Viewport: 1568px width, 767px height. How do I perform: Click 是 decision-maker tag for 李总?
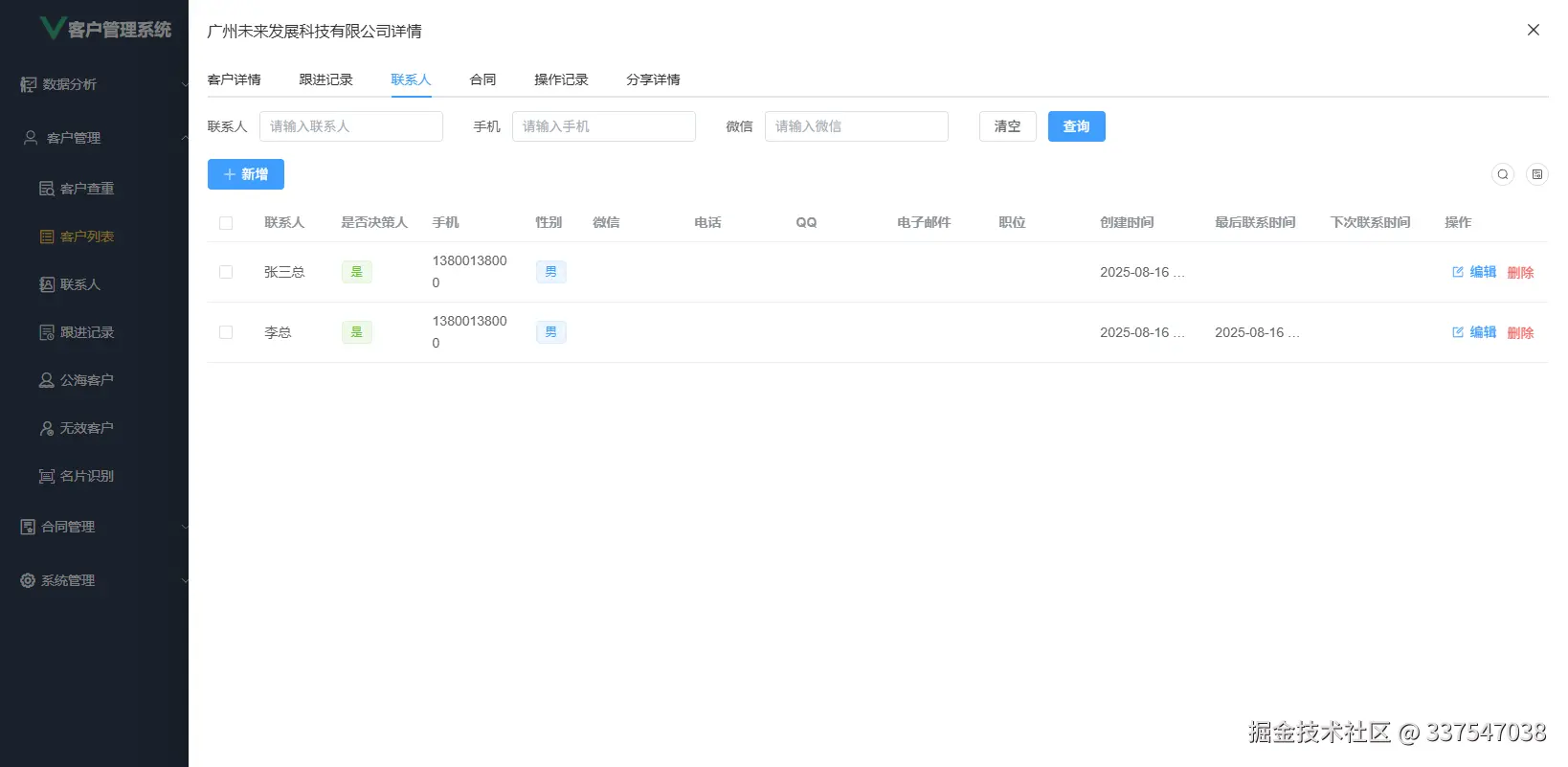click(357, 332)
